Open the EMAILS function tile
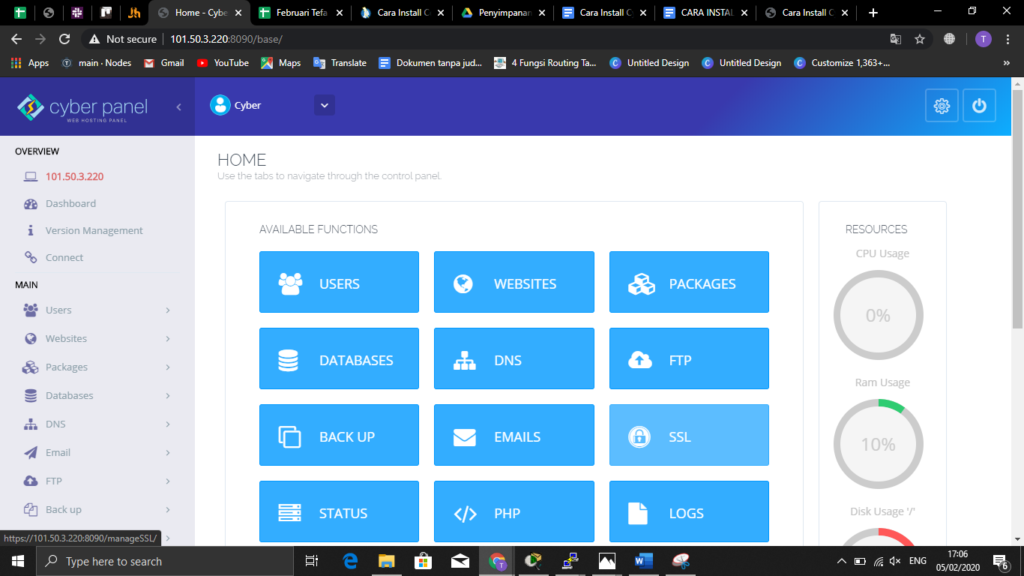This screenshot has height=576, width=1024. pos(514,435)
